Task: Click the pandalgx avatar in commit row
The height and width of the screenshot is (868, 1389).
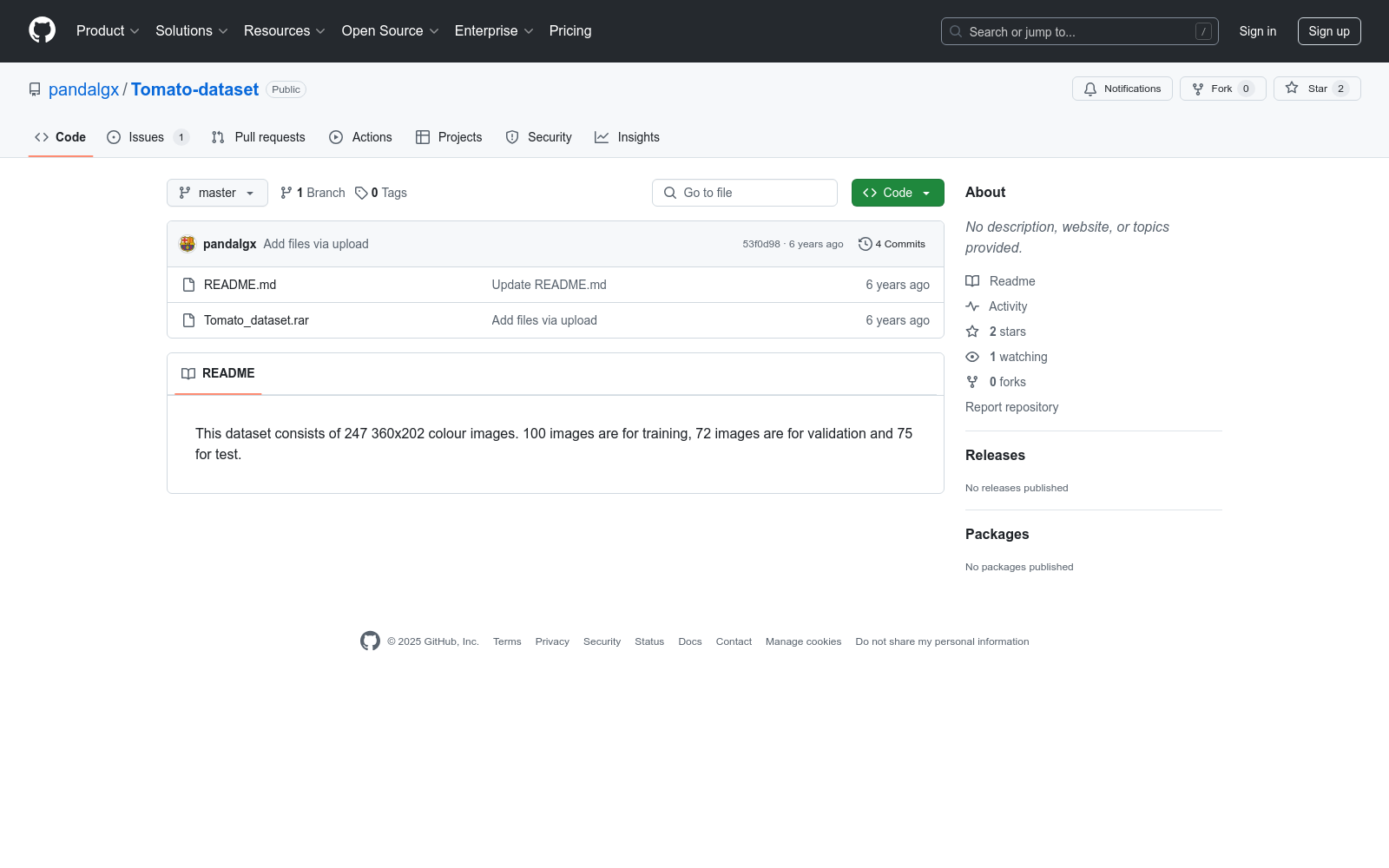Action: pos(188,244)
